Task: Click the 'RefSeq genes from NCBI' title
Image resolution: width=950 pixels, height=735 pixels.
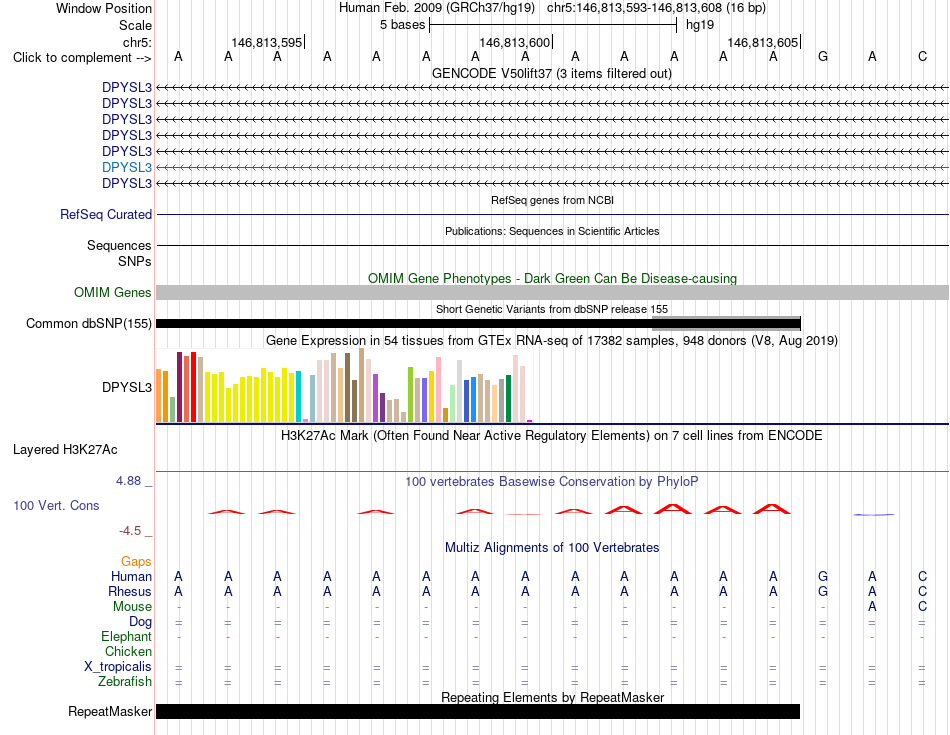Action: (552, 200)
